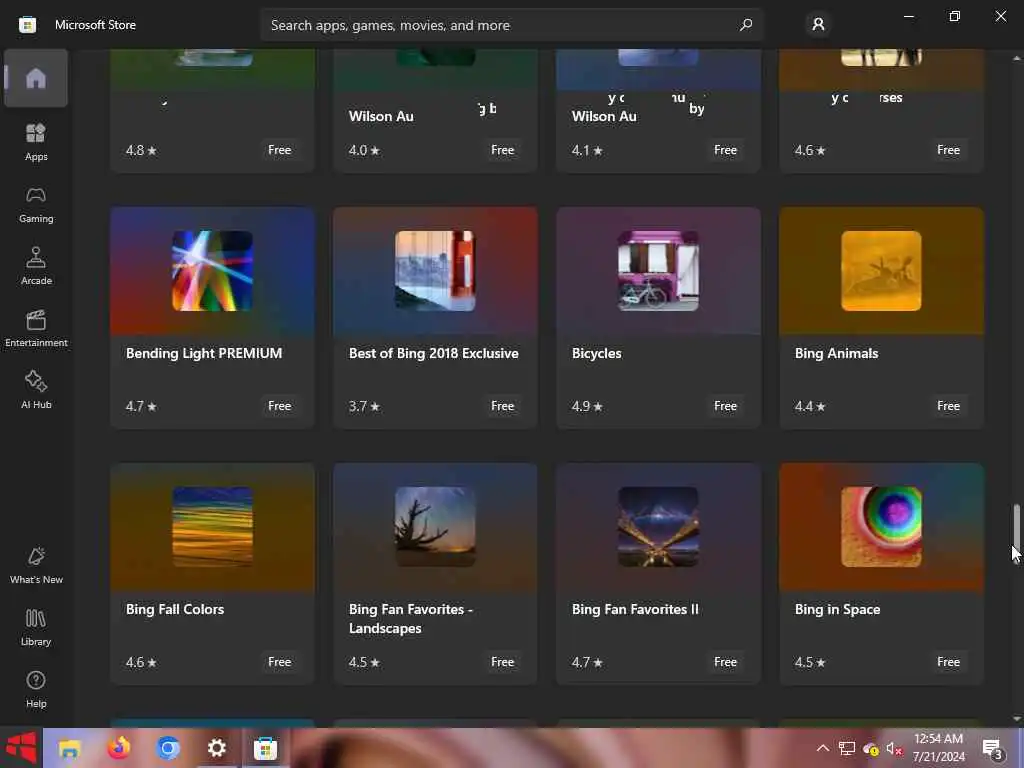Click the scrollbar down arrow
Viewport: 1024px width, 768px height.
[x=1016, y=718]
